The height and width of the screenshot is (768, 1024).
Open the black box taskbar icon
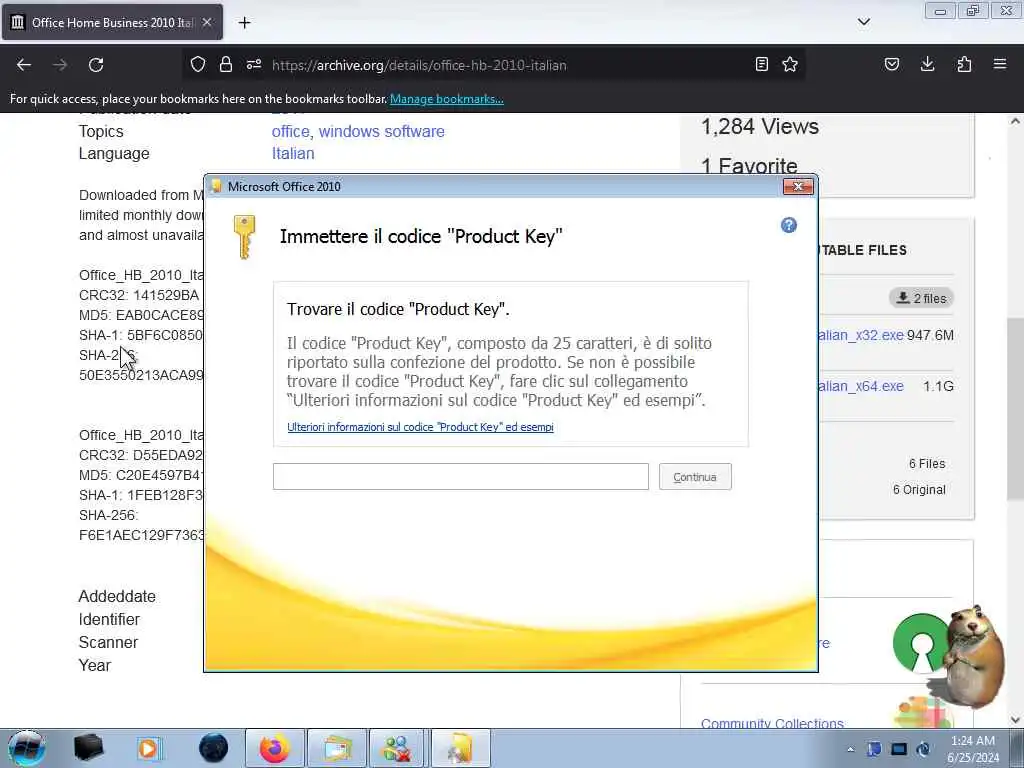[88, 748]
